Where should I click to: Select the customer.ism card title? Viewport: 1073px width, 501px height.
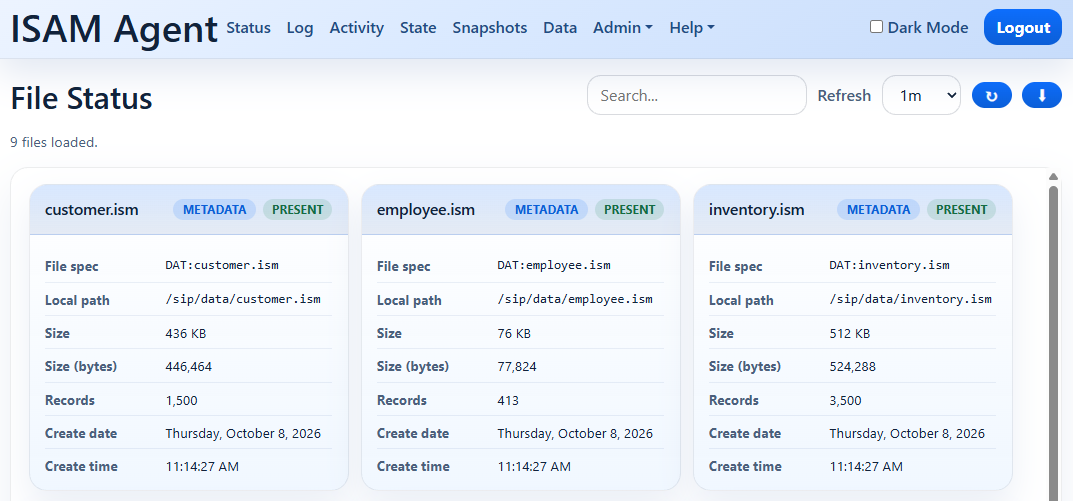(92, 209)
